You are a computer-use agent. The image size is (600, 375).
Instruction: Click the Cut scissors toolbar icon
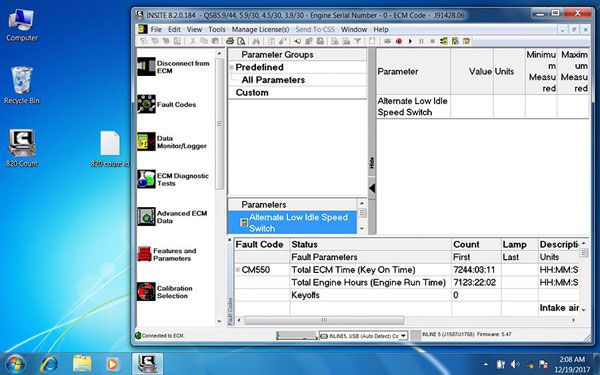click(193, 41)
